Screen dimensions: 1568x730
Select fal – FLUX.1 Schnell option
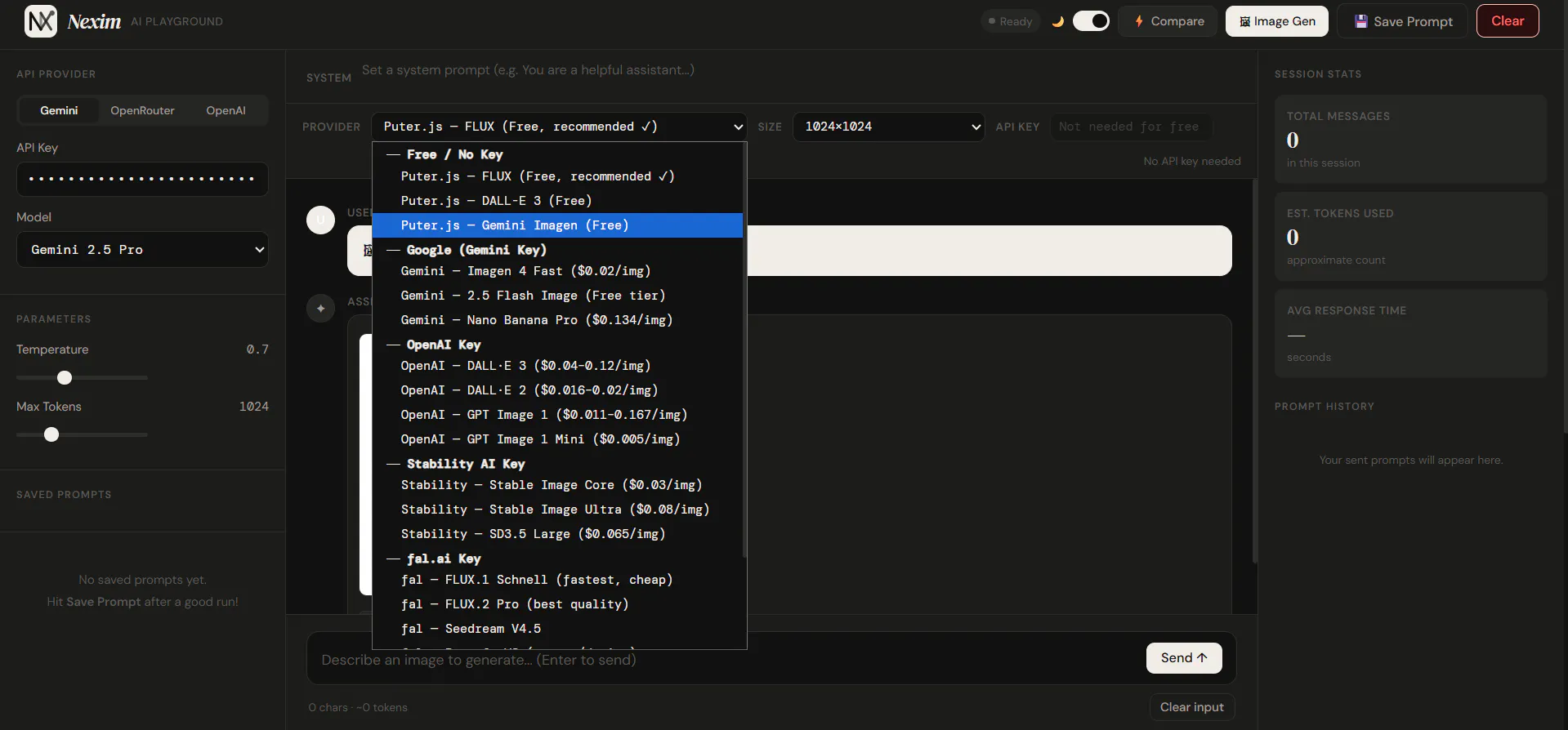pos(557,580)
